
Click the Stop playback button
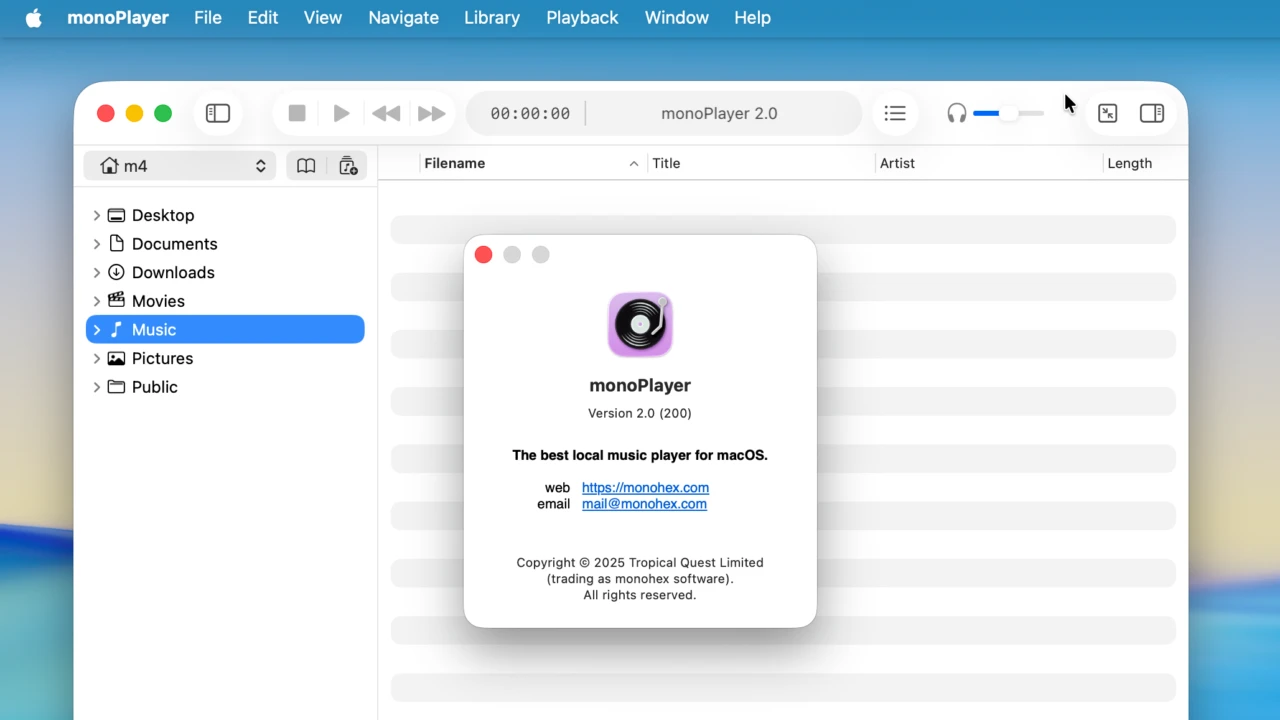[x=297, y=113]
